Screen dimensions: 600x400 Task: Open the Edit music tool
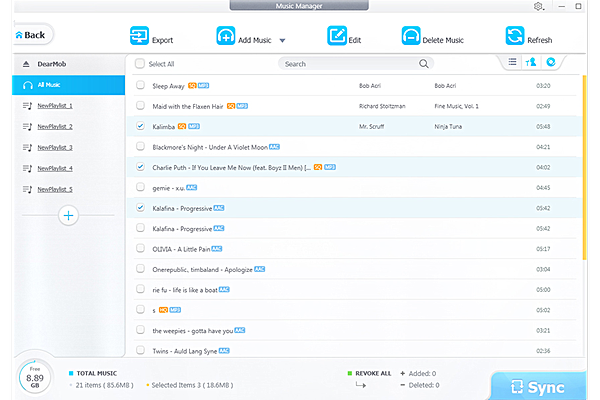(x=337, y=36)
